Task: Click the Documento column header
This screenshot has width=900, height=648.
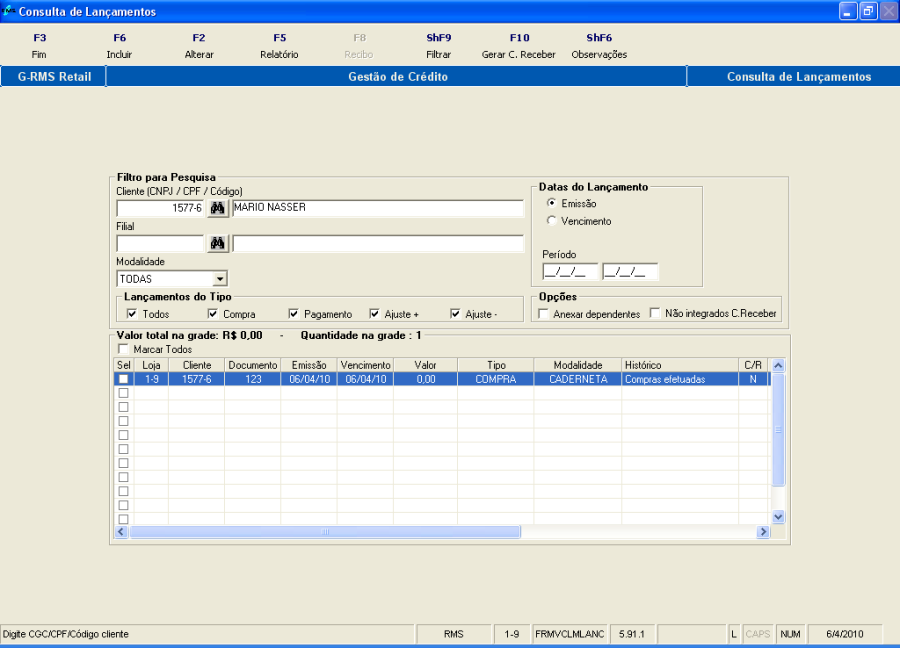Action: coord(253,365)
